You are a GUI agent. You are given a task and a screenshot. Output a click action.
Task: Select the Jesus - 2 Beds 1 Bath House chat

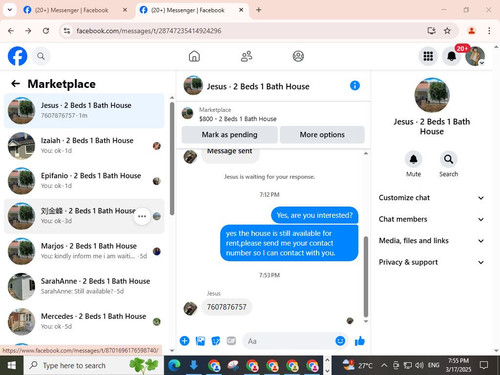(84, 110)
